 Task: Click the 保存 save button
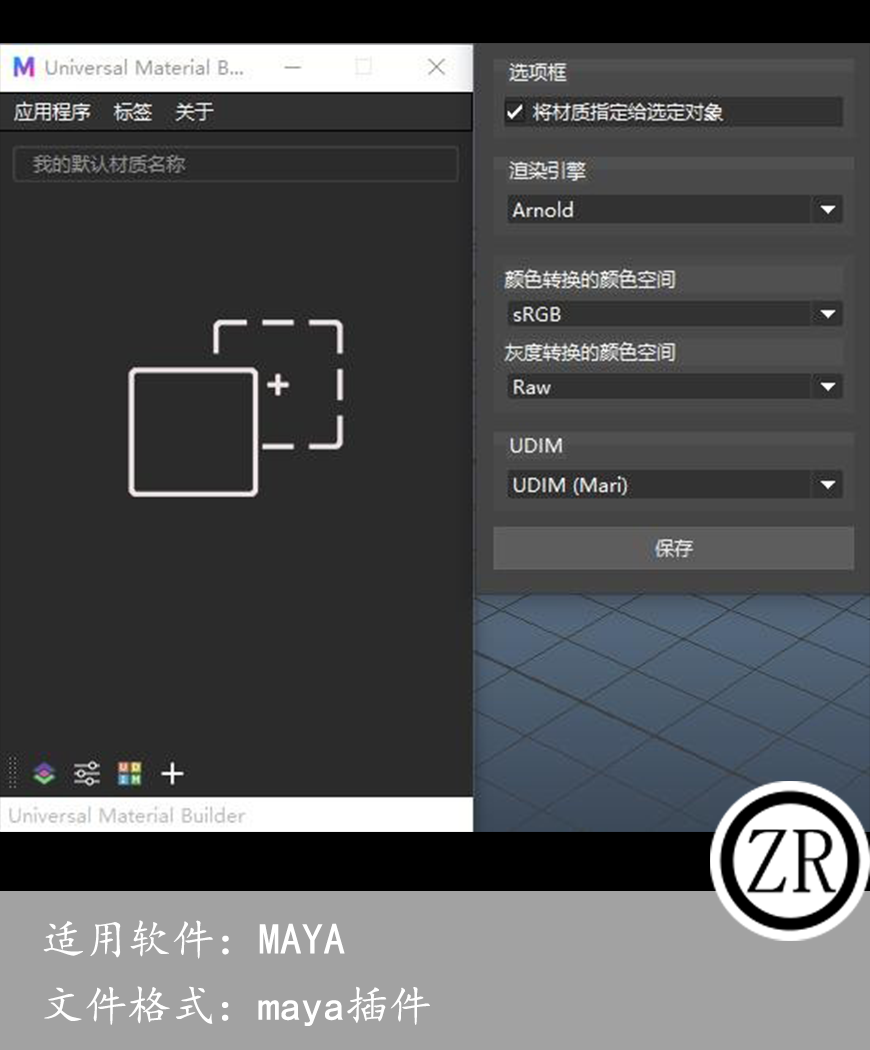point(672,548)
